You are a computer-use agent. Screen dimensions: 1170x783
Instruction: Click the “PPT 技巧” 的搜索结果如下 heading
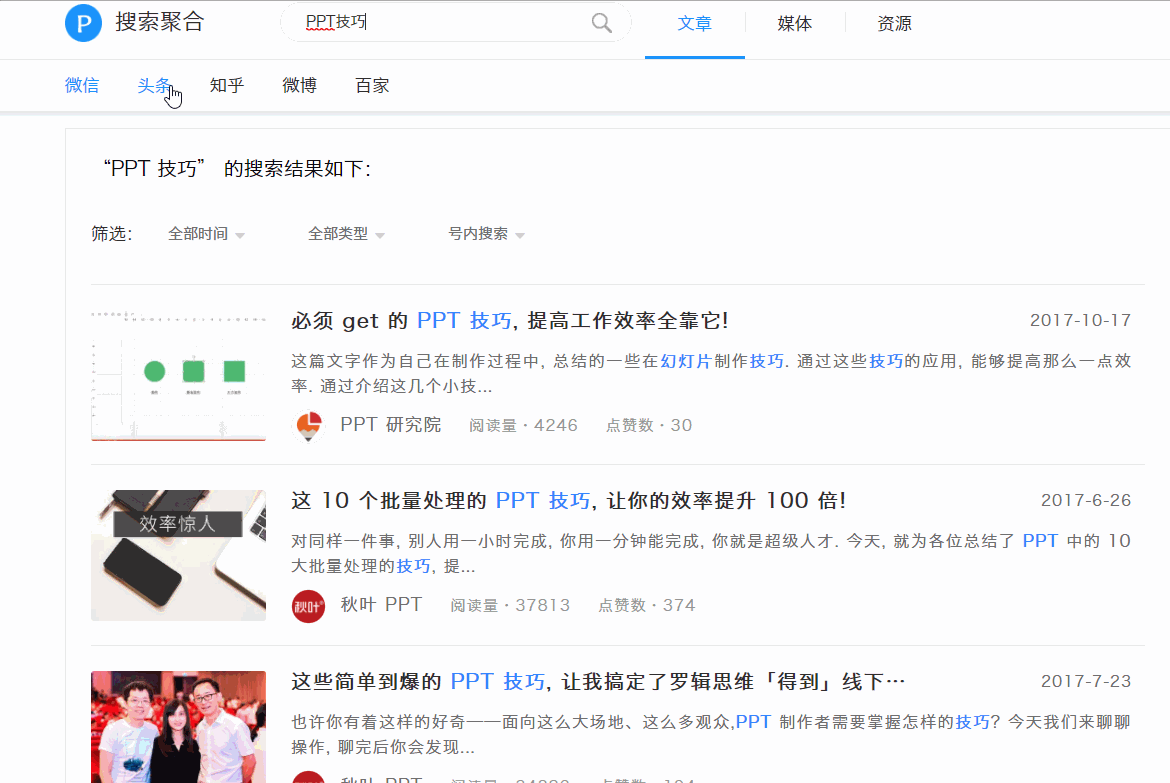237,169
